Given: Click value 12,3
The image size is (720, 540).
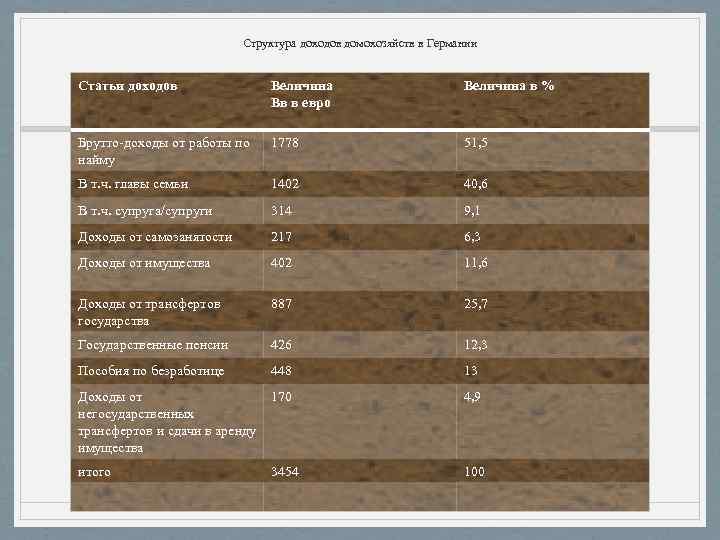Looking at the screenshot, I should point(476,345).
